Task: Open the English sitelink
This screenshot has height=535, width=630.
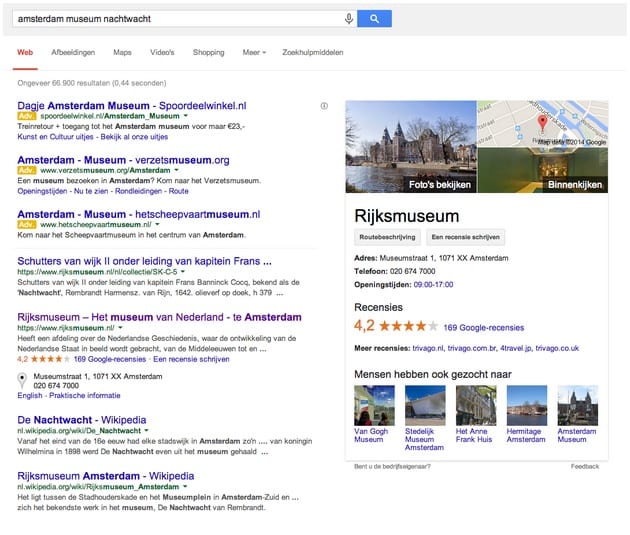Action: [x=30, y=396]
